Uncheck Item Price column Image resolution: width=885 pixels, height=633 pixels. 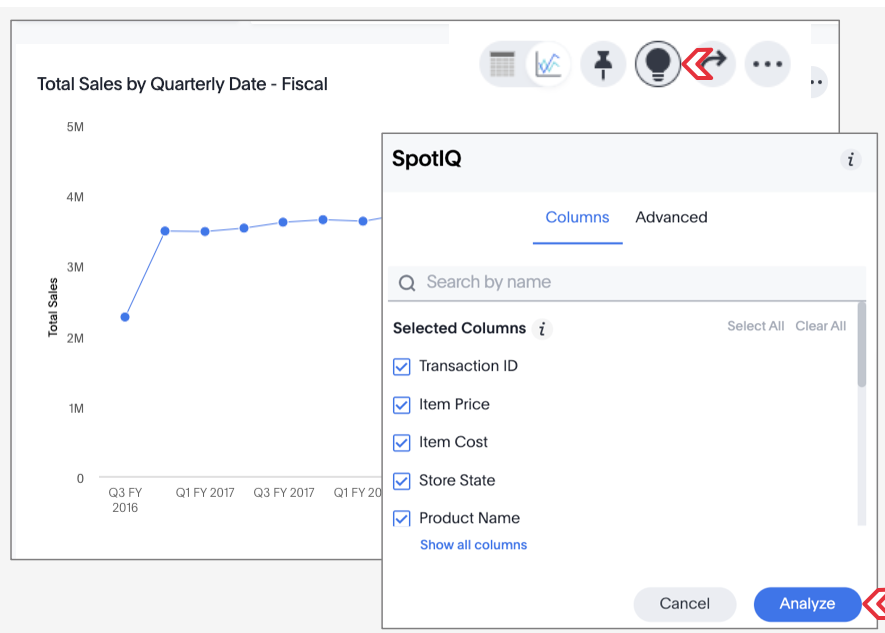[x=402, y=405]
